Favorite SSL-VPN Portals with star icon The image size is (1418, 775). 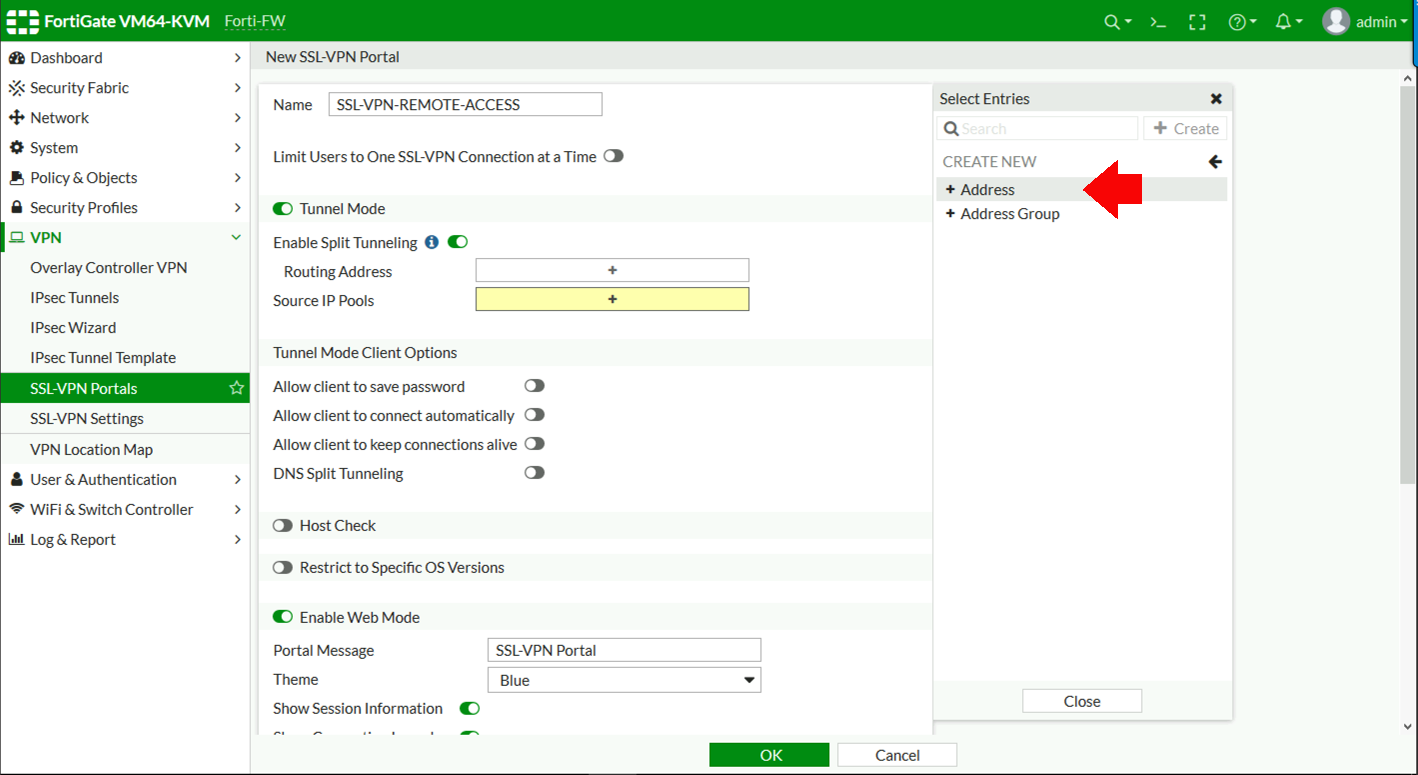[x=237, y=388]
